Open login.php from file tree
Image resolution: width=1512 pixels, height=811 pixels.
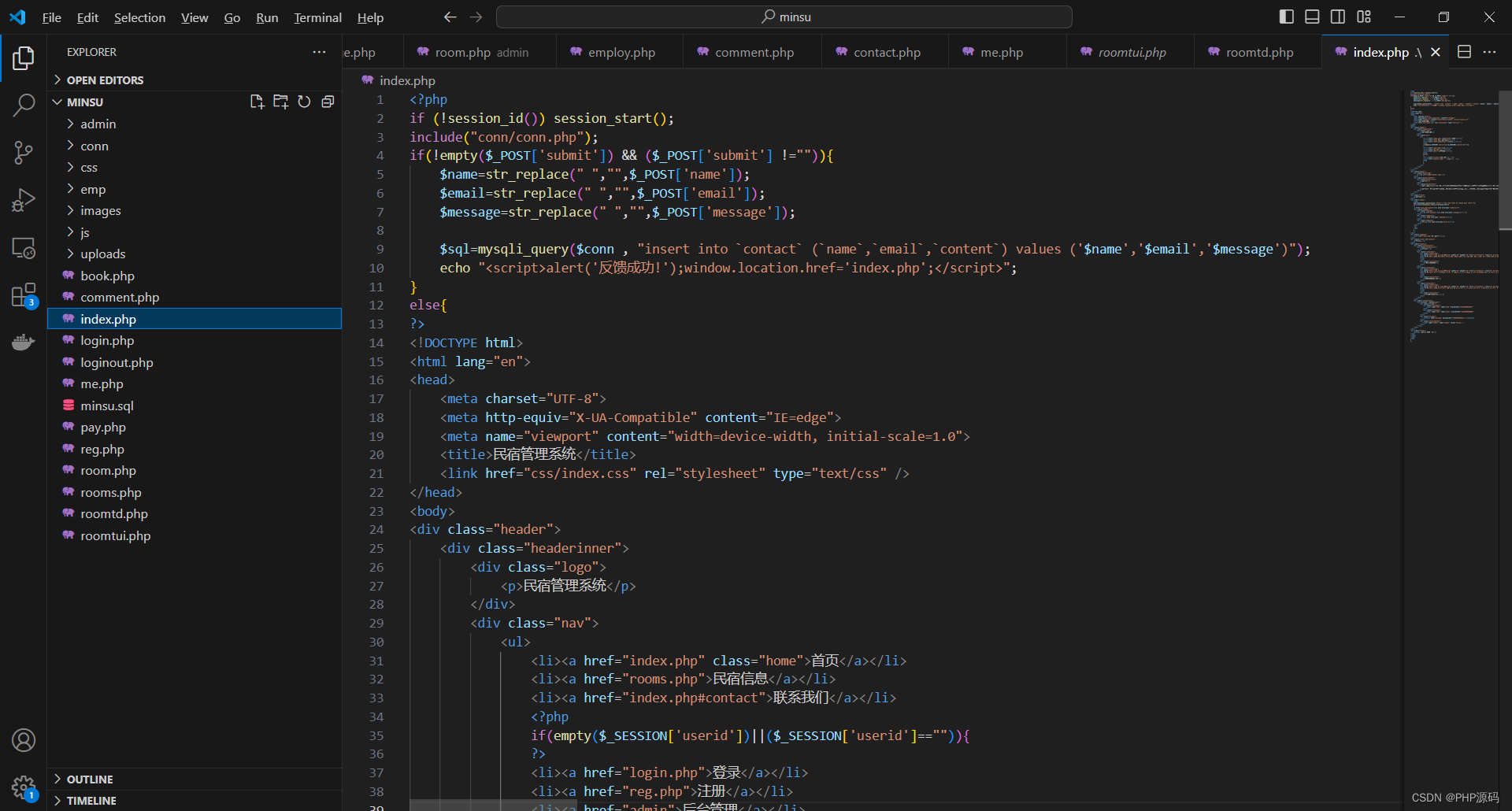[x=194, y=340]
